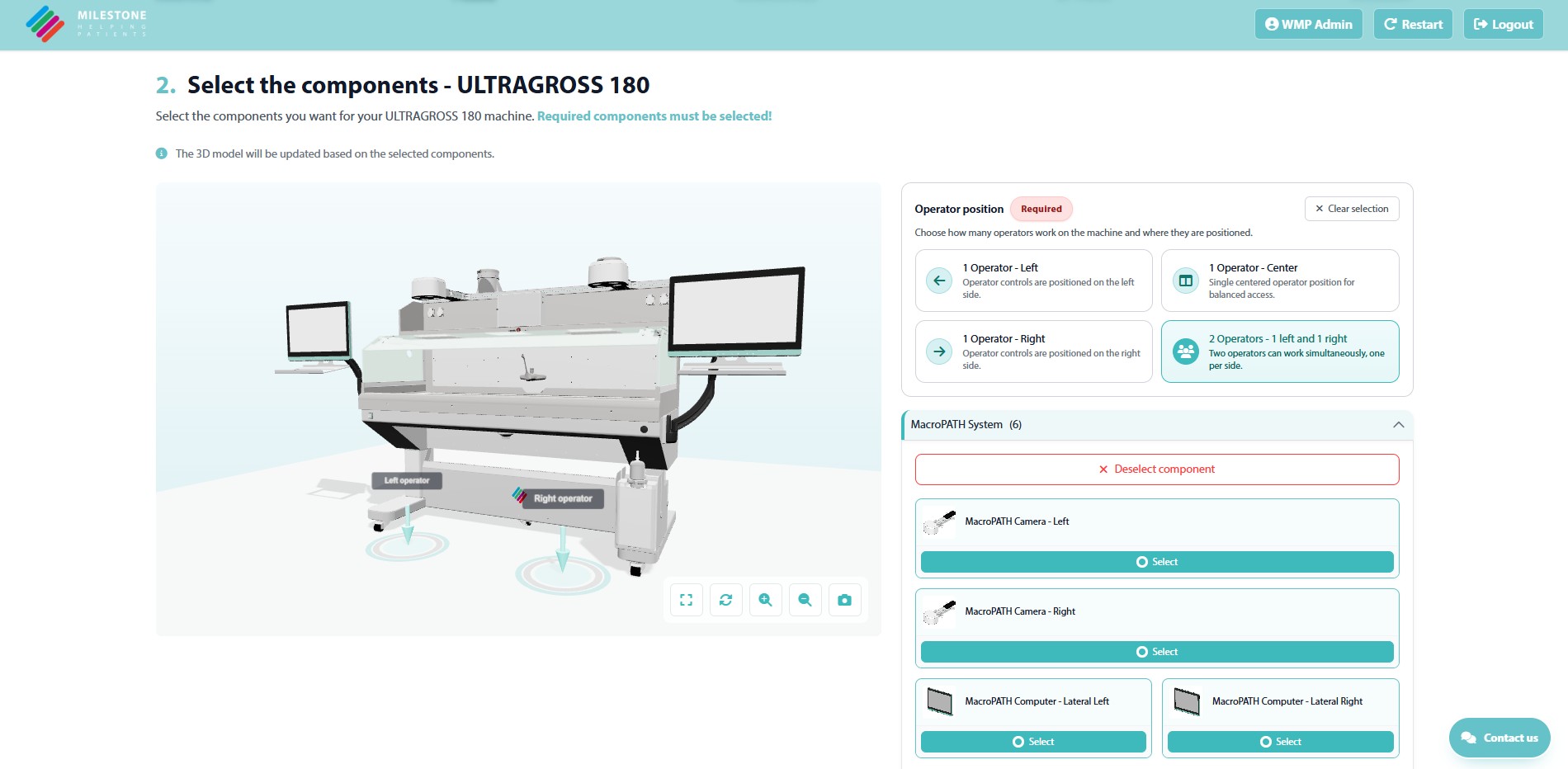Reset the 3D model view rotation
Image resolution: width=1568 pixels, height=769 pixels.
pyautogui.click(x=725, y=600)
